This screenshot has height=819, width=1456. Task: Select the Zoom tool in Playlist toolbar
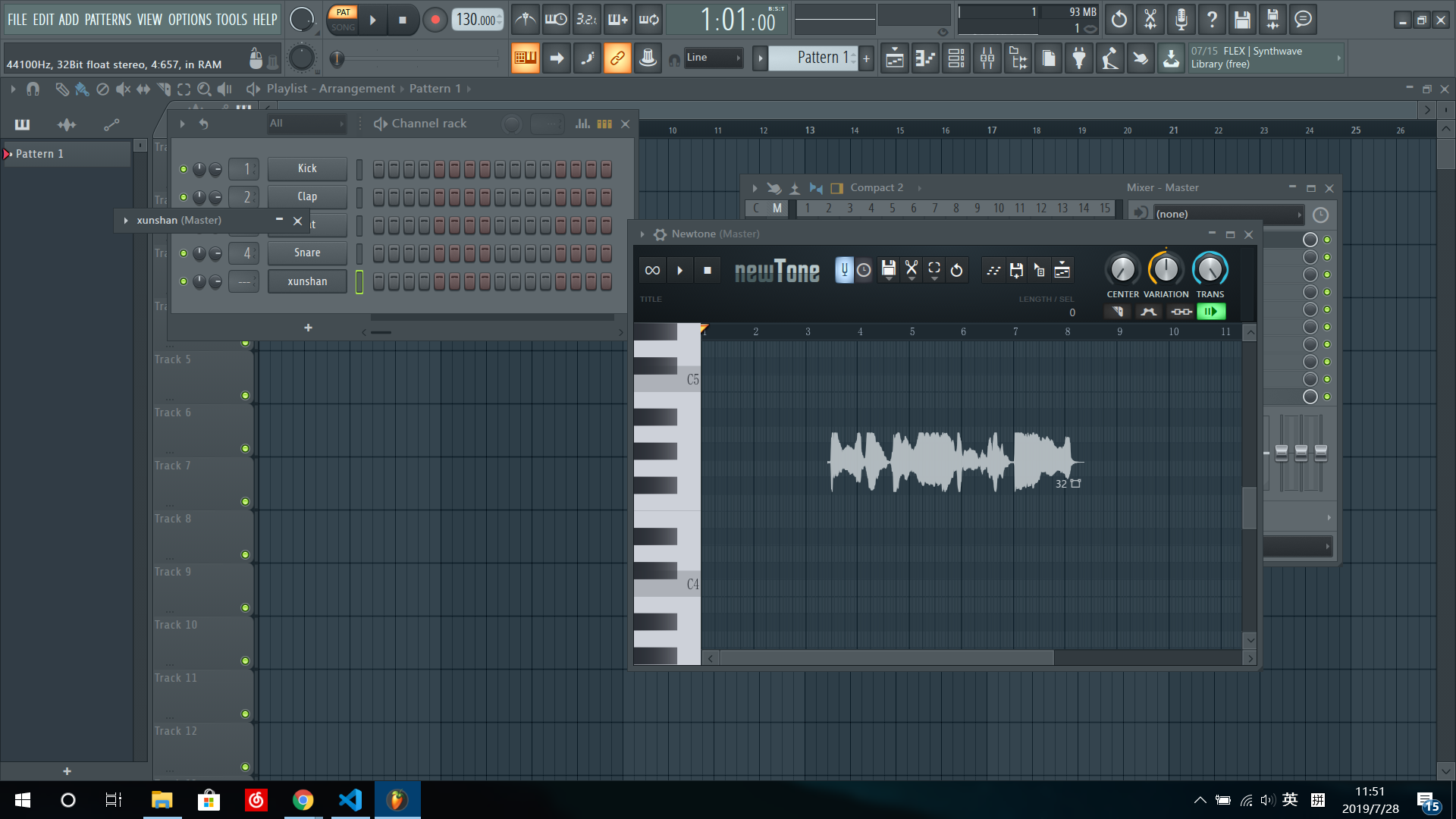(x=204, y=89)
